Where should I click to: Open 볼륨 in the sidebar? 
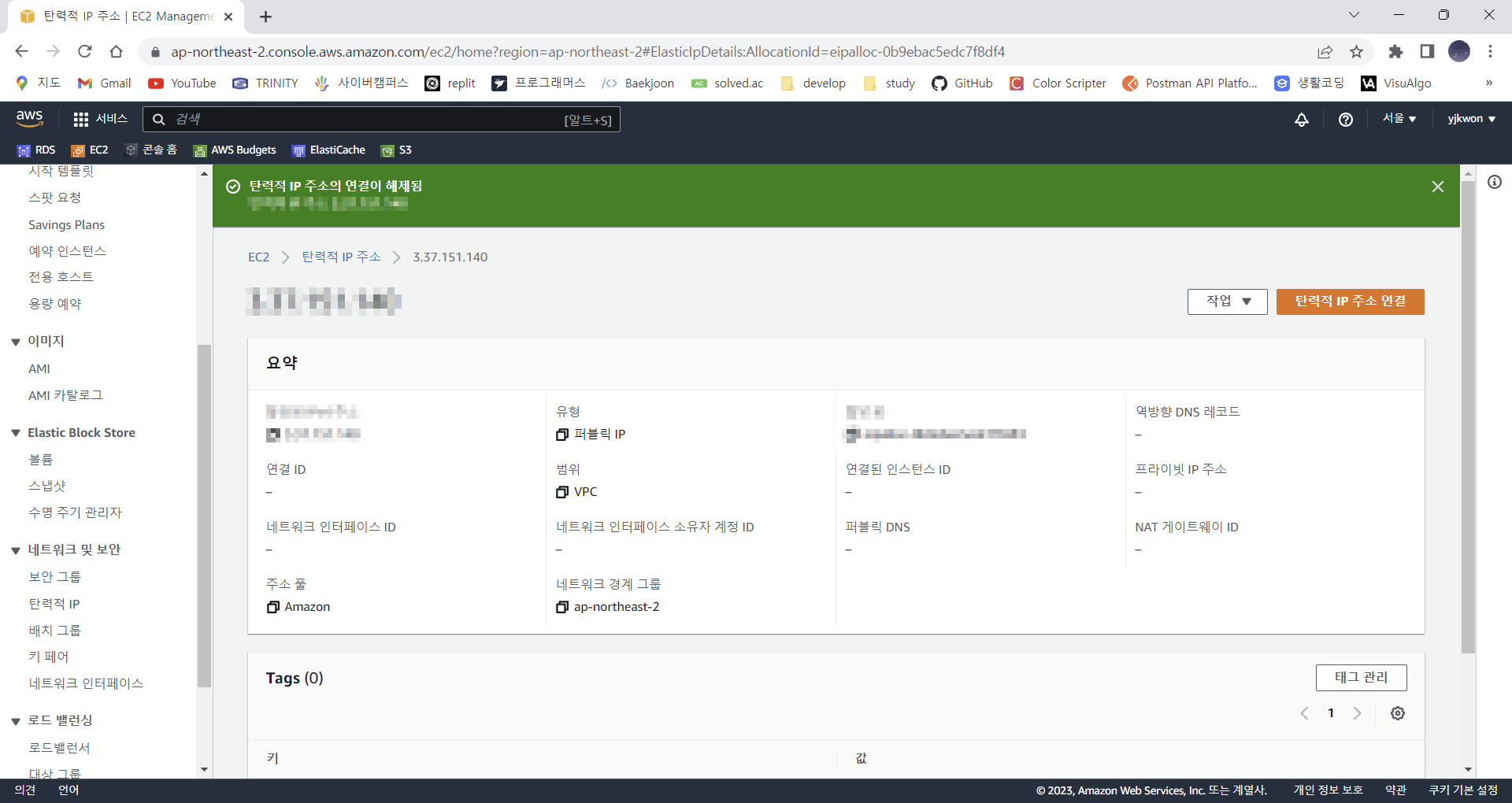pyautogui.click(x=41, y=460)
